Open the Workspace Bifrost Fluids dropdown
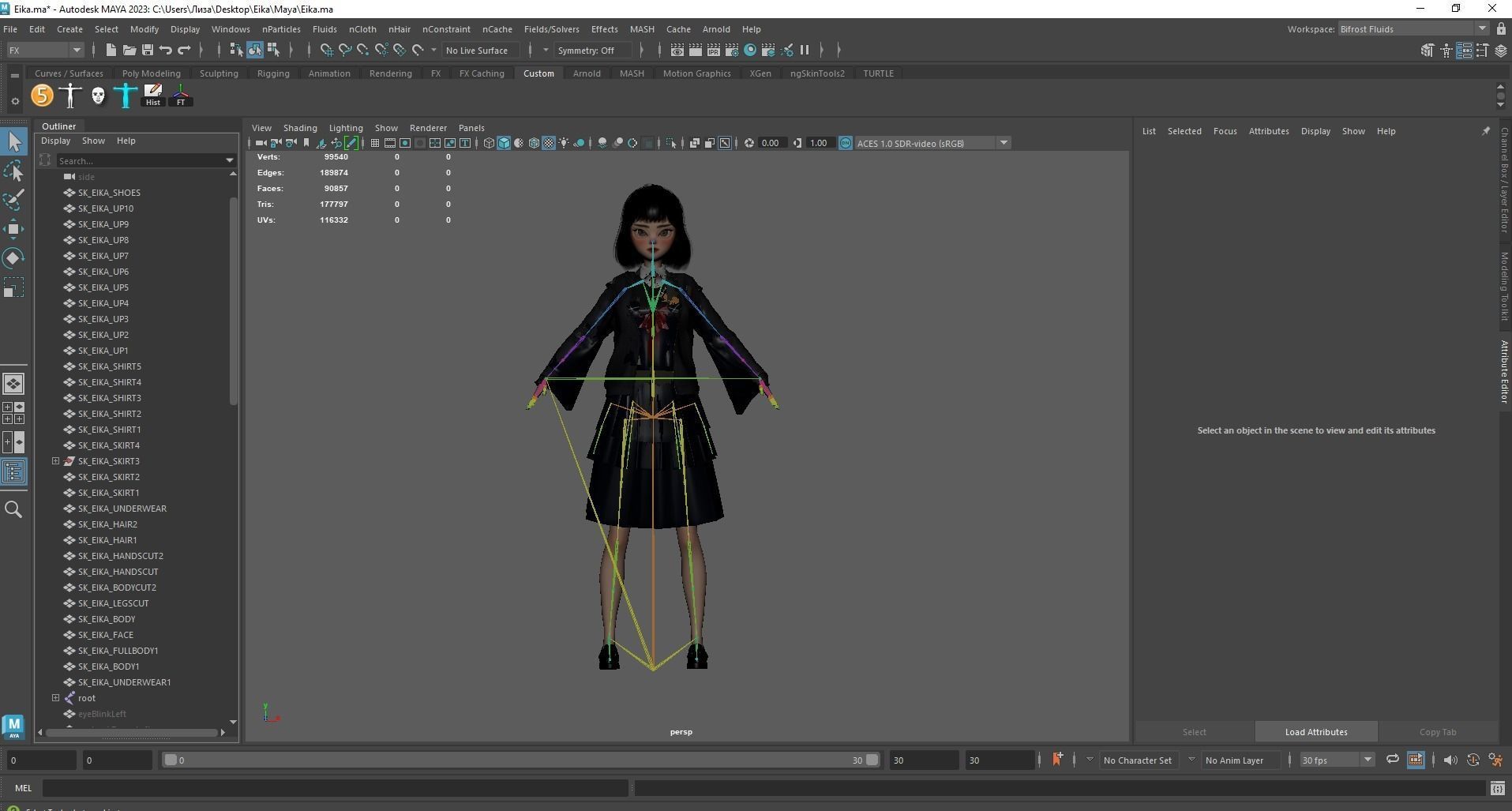This screenshot has width=1512, height=811. click(1413, 28)
